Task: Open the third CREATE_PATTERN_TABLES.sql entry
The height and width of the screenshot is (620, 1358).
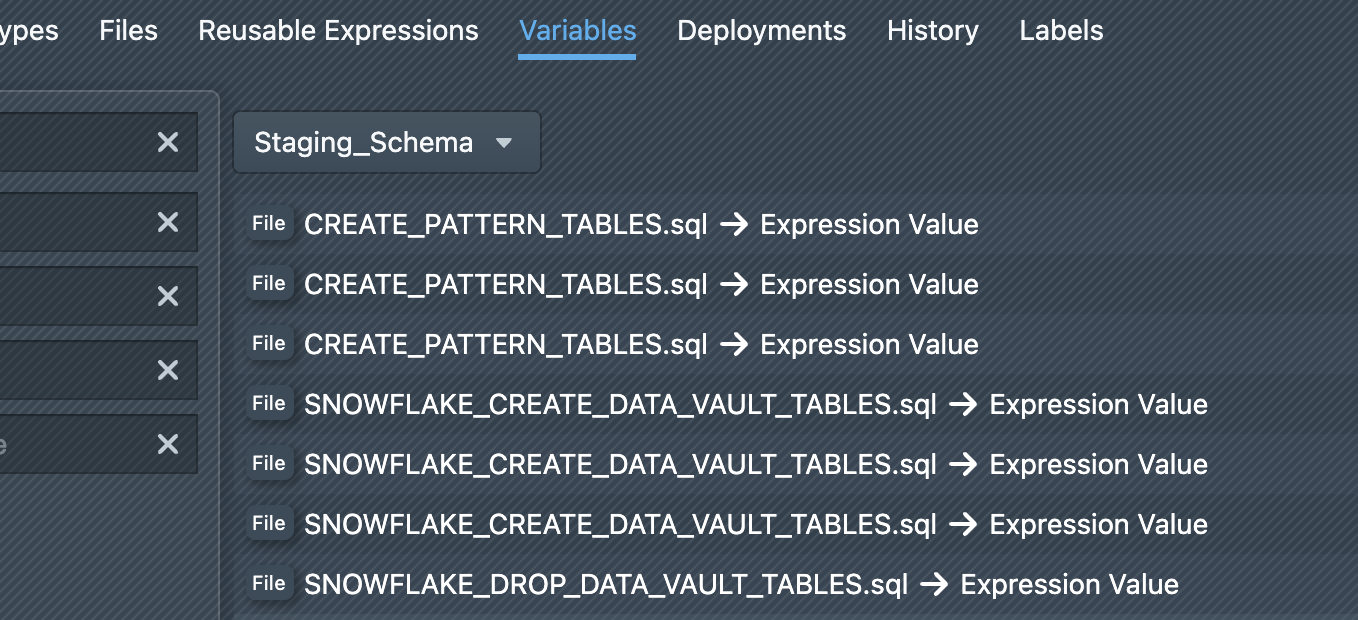Action: 505,345
